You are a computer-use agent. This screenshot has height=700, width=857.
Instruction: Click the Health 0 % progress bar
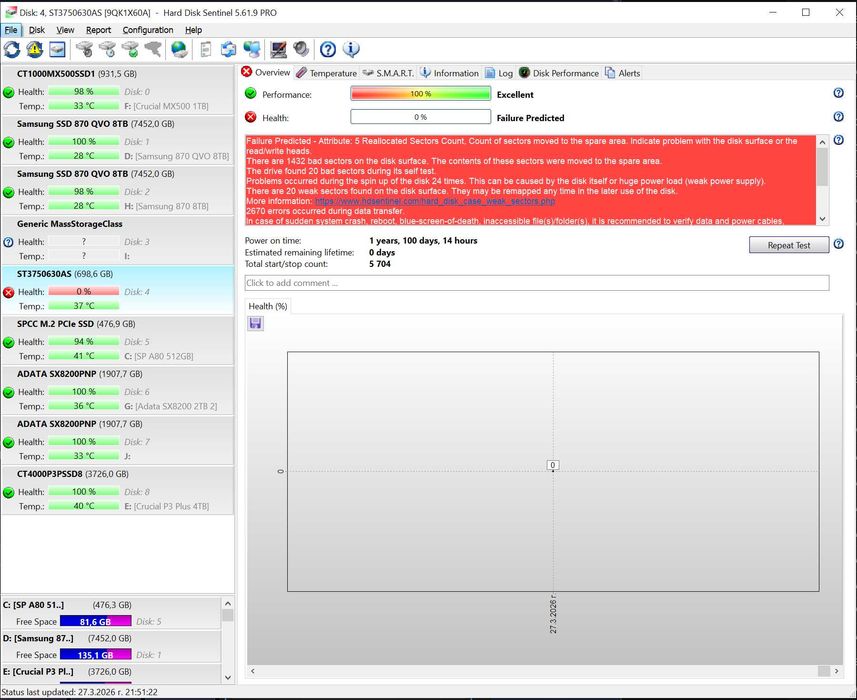[x=420, y=117]
